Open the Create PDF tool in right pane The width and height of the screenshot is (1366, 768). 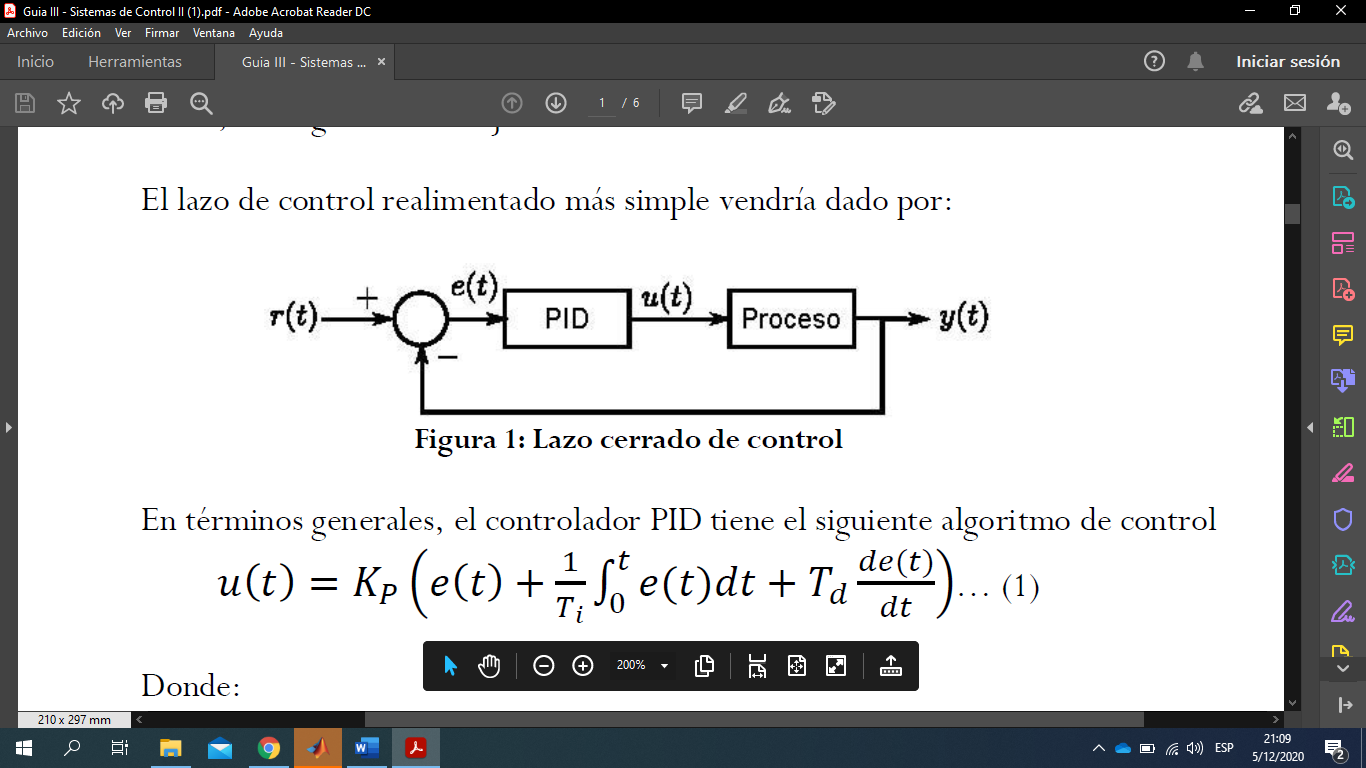tap(1343, 289)
